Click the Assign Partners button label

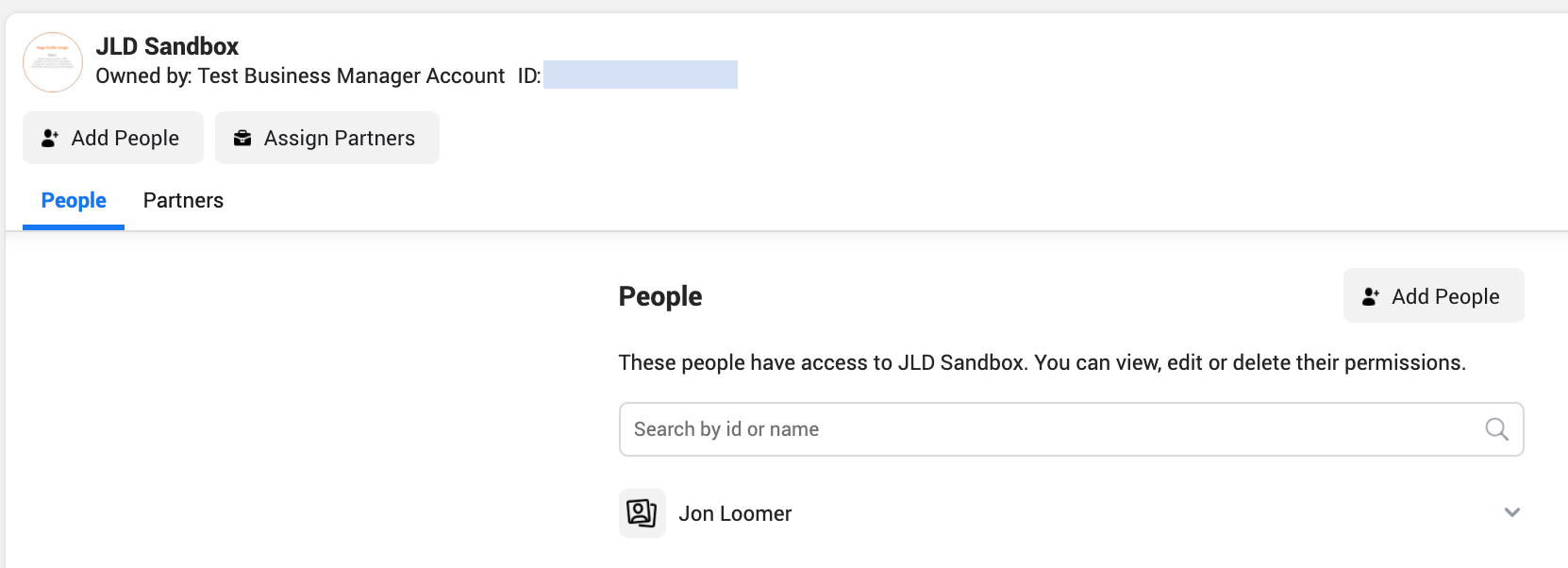[340, 138]
